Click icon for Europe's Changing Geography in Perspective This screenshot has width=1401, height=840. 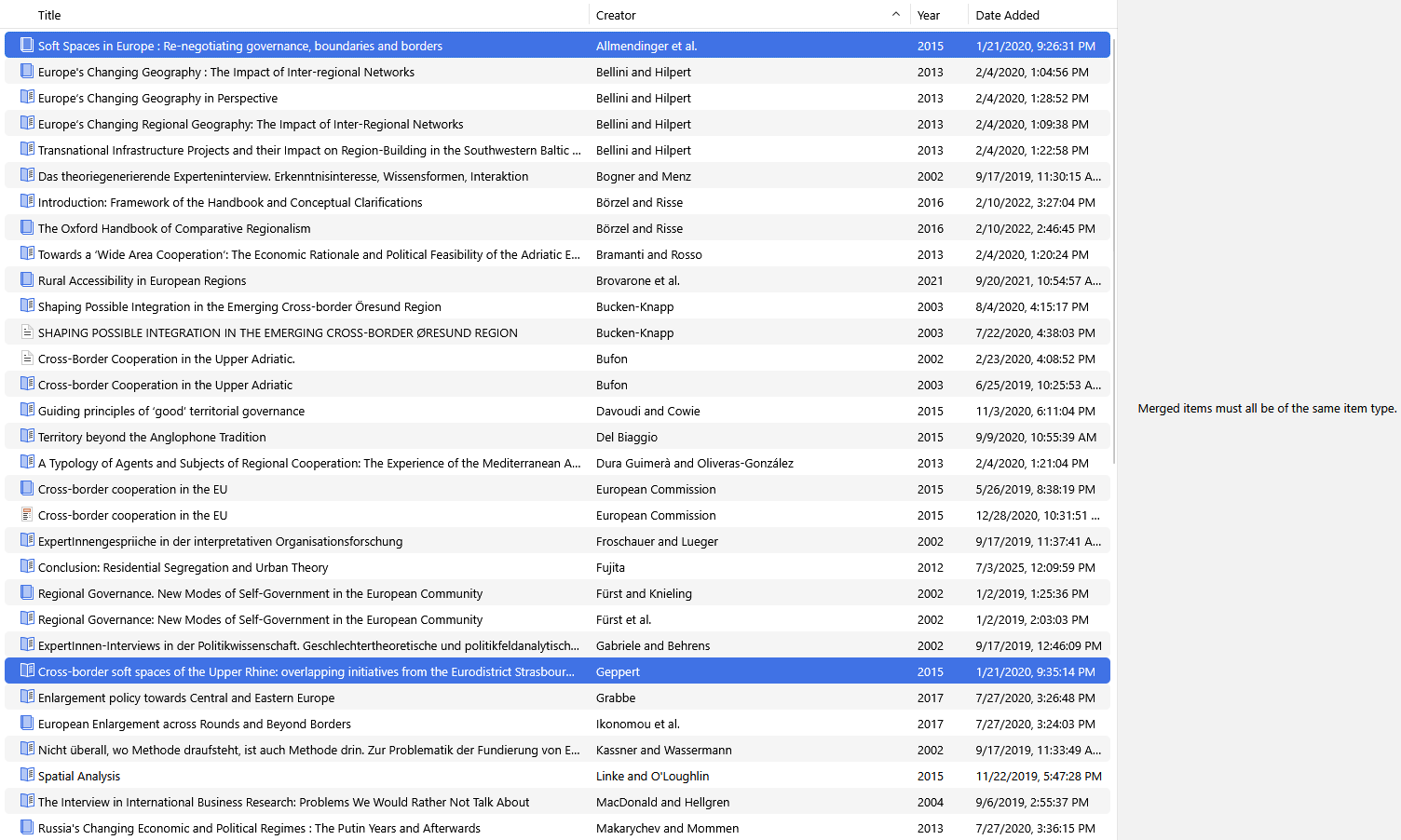click(x=27, y=97)
